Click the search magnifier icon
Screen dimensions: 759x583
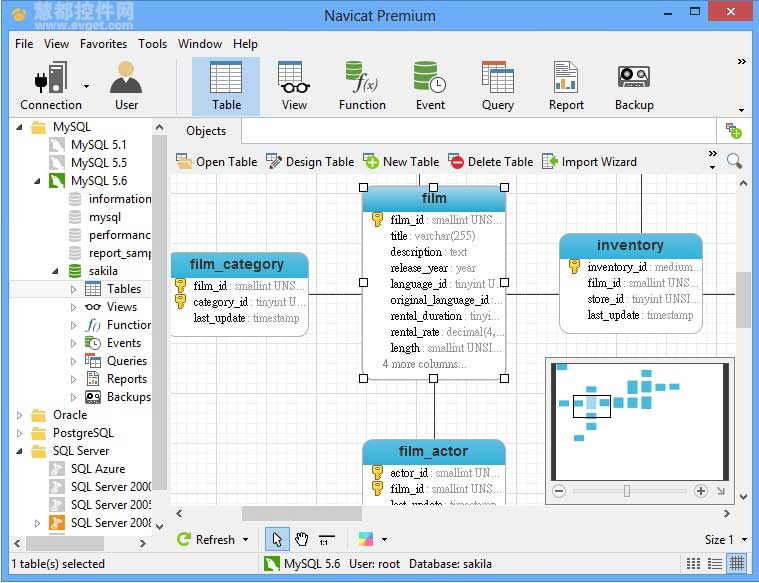[734, 161]
